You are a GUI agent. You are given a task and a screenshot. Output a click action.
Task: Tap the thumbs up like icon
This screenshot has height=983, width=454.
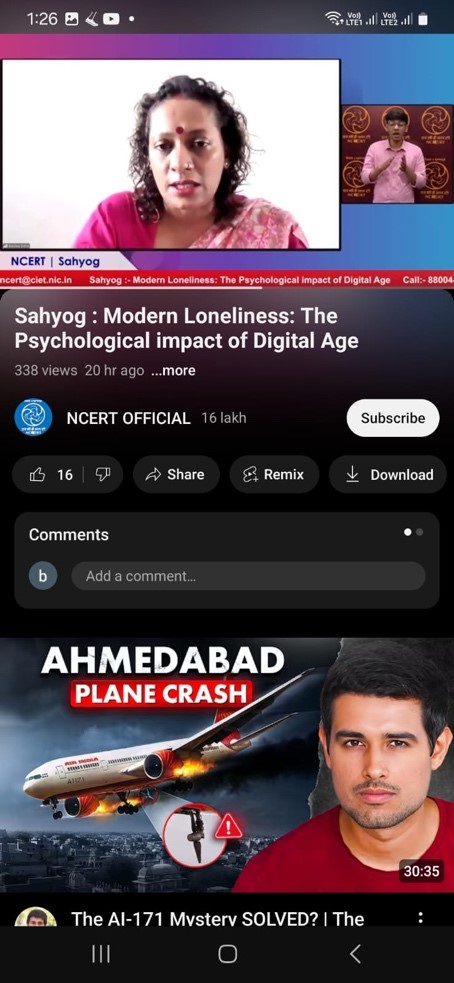38,475
